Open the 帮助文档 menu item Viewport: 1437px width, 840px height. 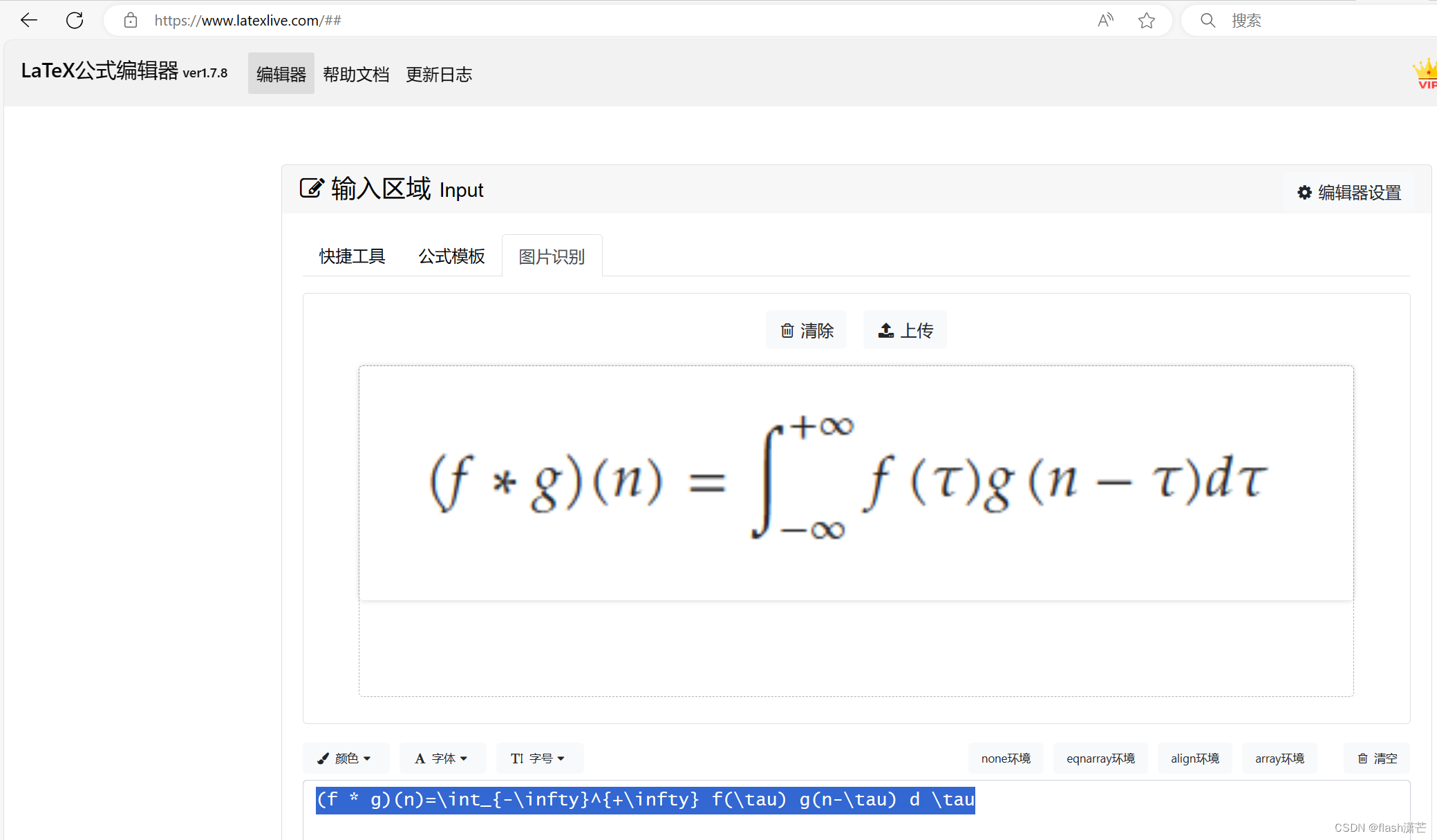click(356, 75)
